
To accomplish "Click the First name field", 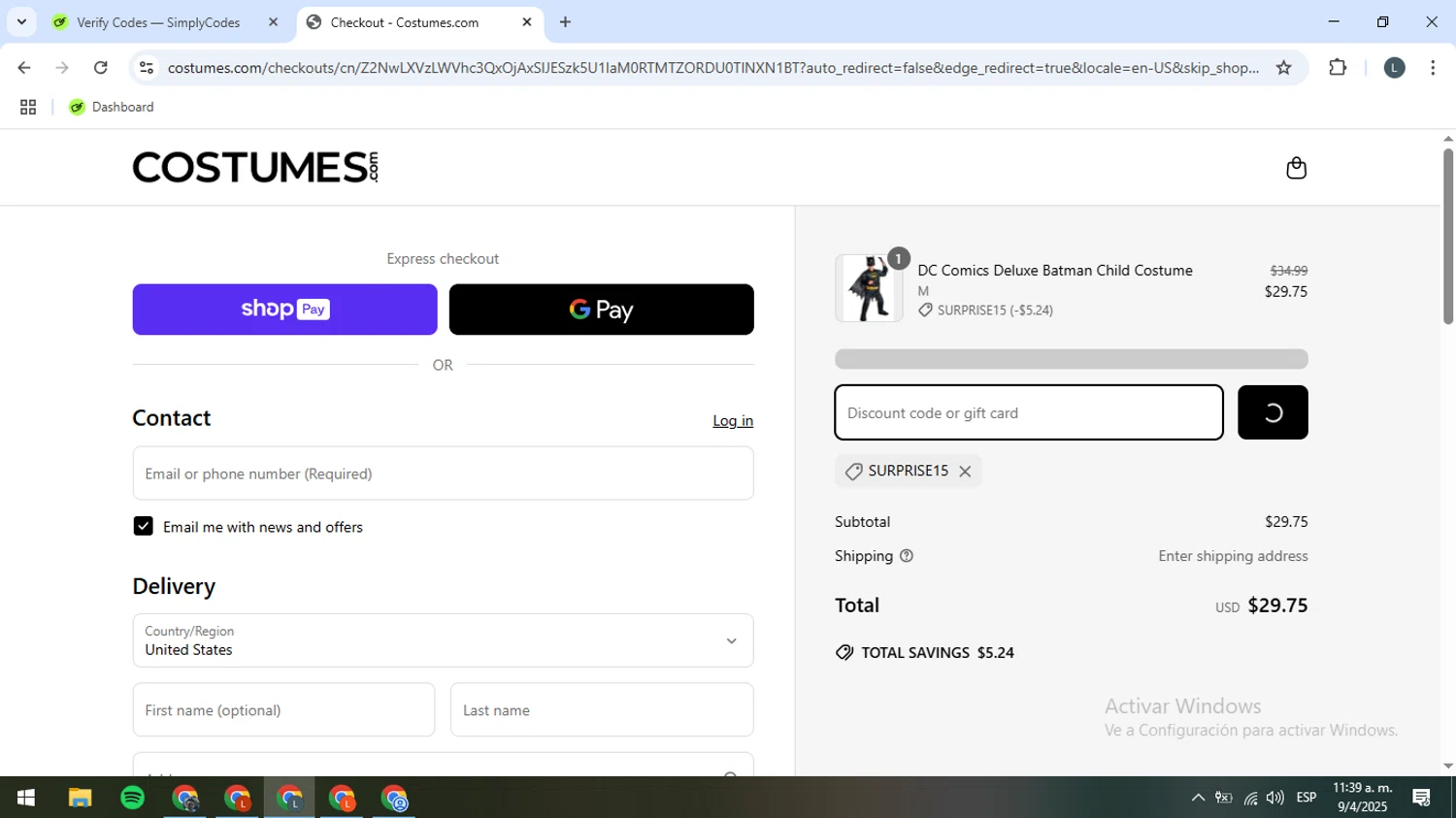I will (x=283, y=710).
